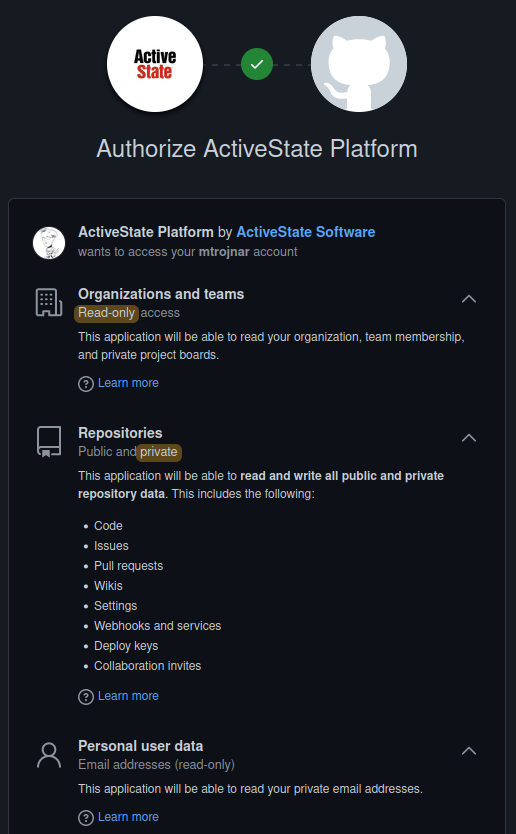
Task: Click the question mark icon under Repositories
Action: (x=86, y=697)
